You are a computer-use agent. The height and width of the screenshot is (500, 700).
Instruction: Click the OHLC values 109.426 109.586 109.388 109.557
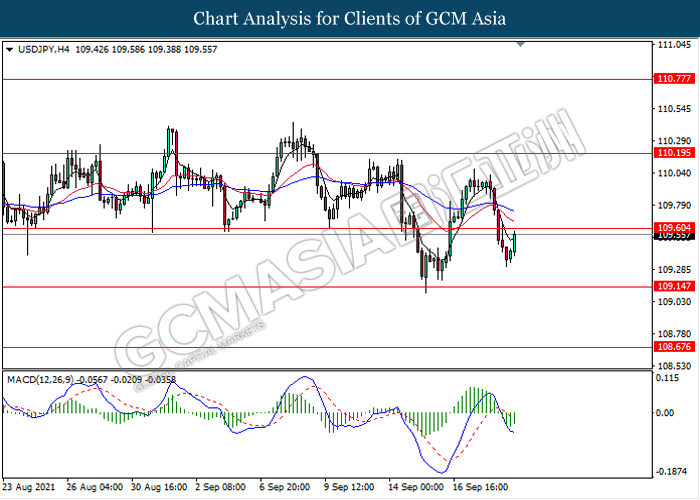pyautogui.click(x=146, y=50)
